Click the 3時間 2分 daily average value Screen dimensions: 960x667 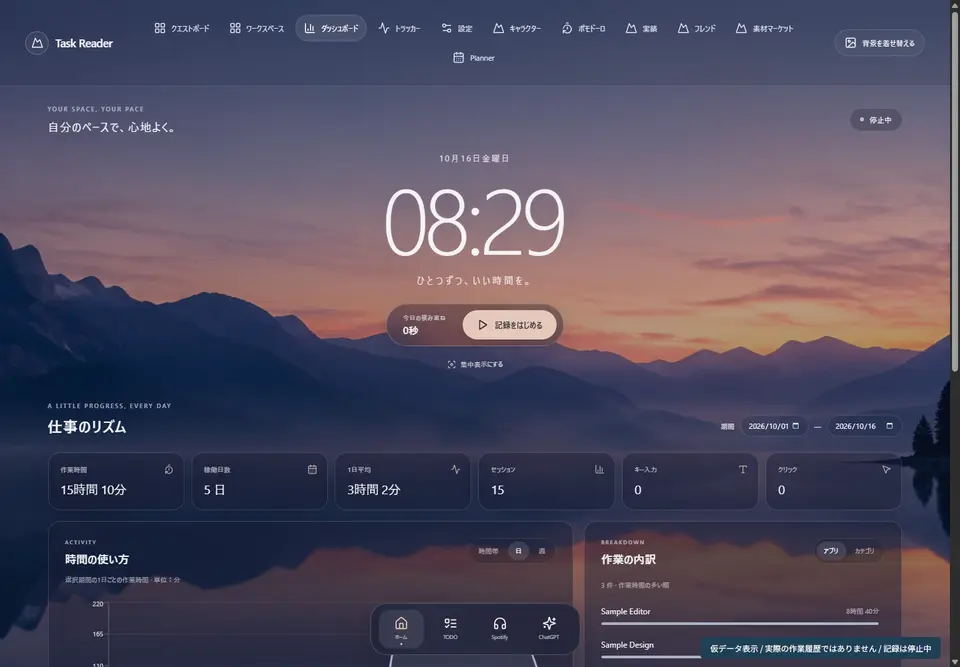pyautogui.click(x=374, y=490)
